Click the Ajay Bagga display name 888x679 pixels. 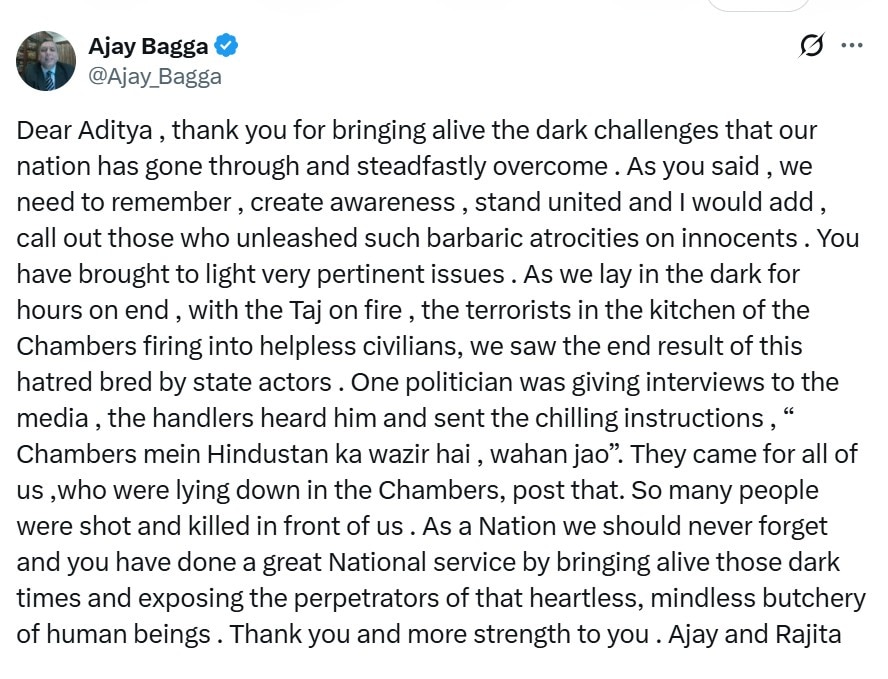pos(147,46)
